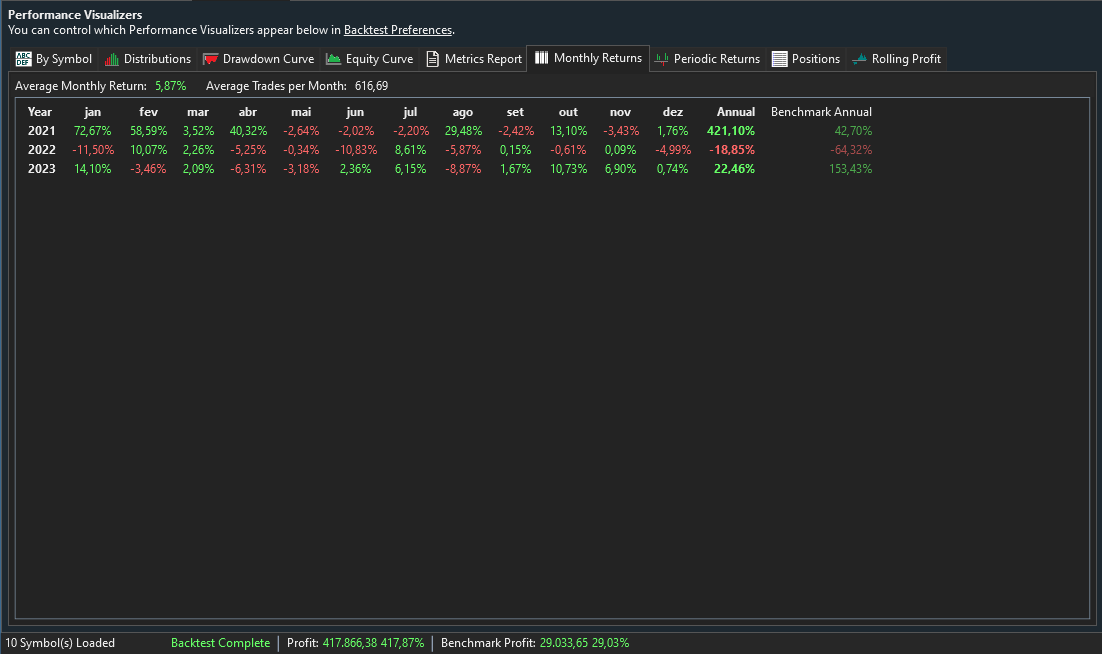
Task: Switch to the Monthly Returns tab
Action: [588, 58]
